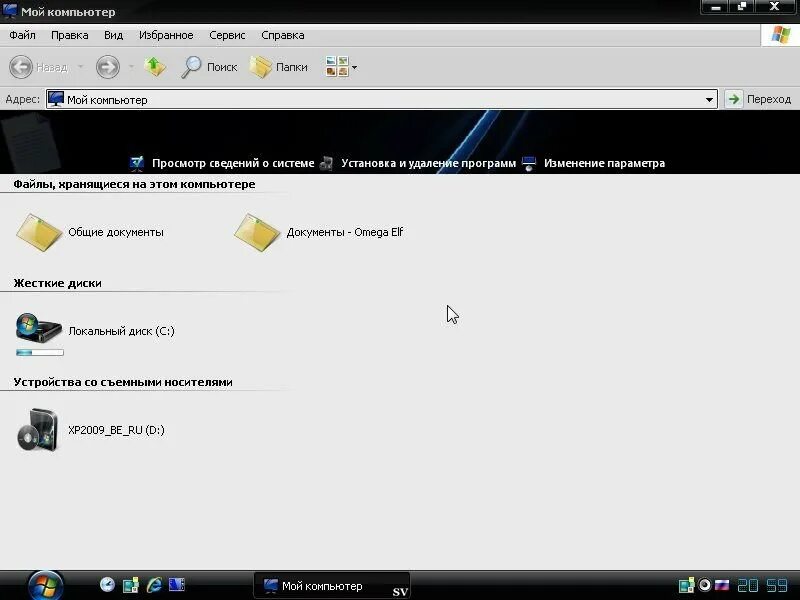Click the C: drive usage bar

click(x=40, y=353)
